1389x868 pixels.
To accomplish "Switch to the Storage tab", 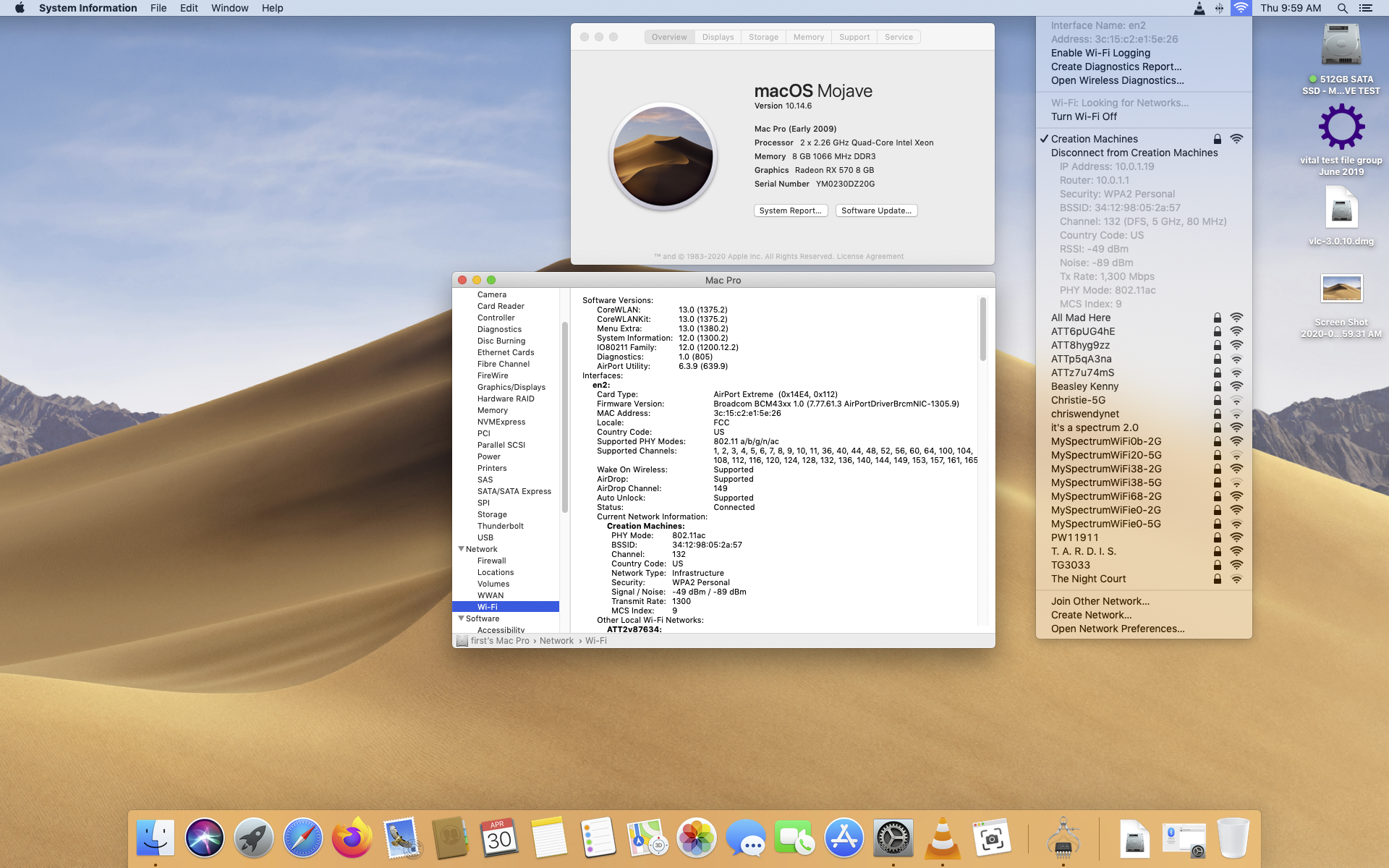I will pos(763,37).
